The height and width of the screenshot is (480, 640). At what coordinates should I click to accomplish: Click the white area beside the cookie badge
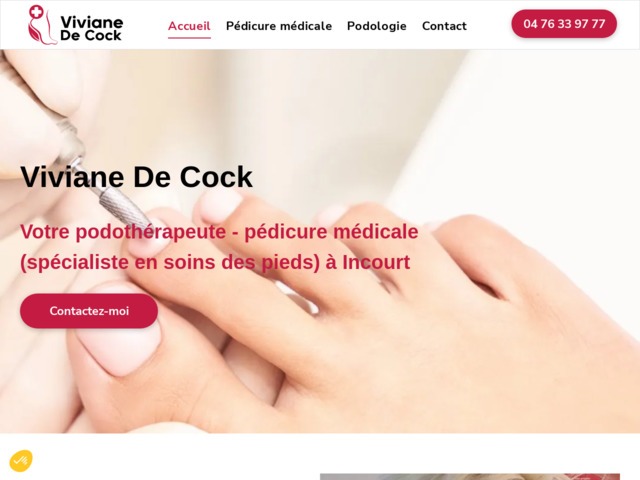163,457
